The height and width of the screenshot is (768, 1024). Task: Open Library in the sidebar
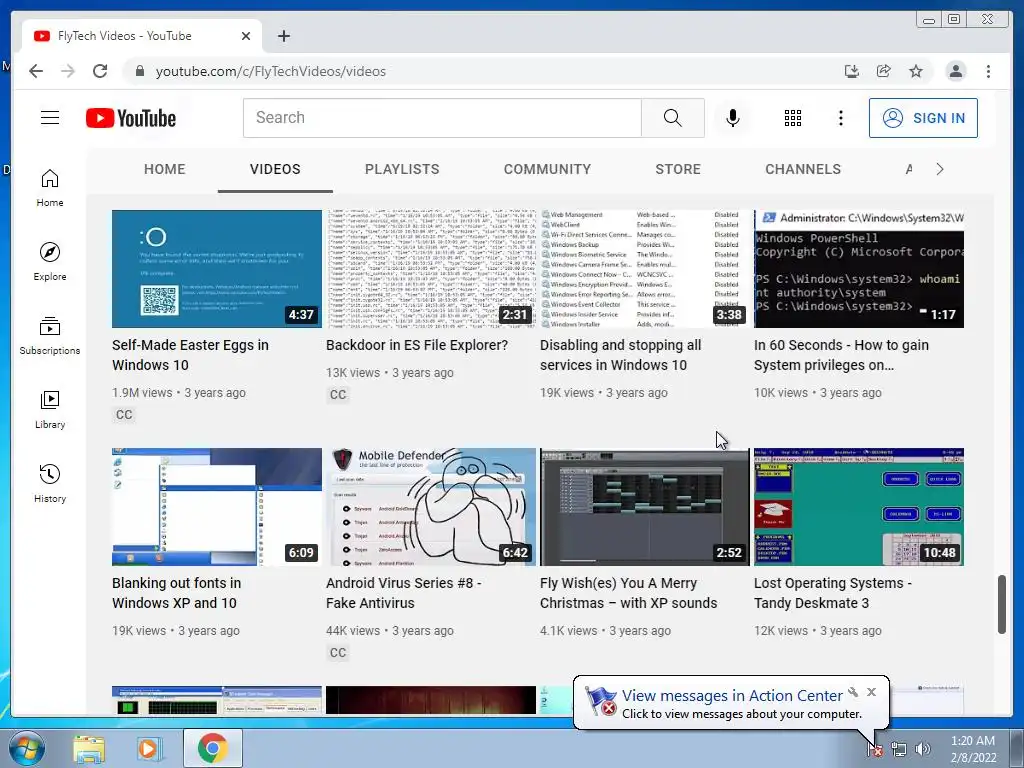[50, 409]
